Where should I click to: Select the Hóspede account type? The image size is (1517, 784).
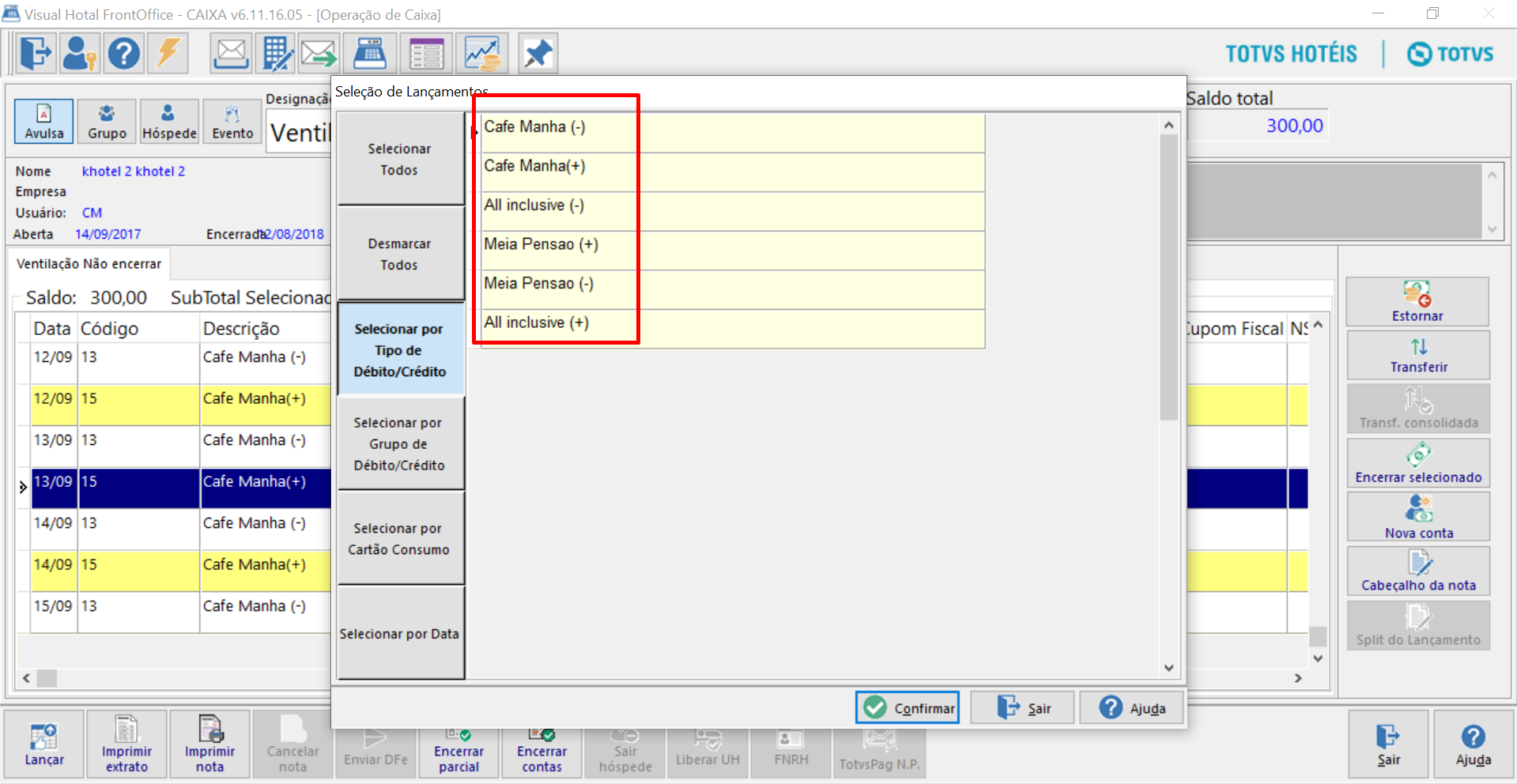click(169, 122)
